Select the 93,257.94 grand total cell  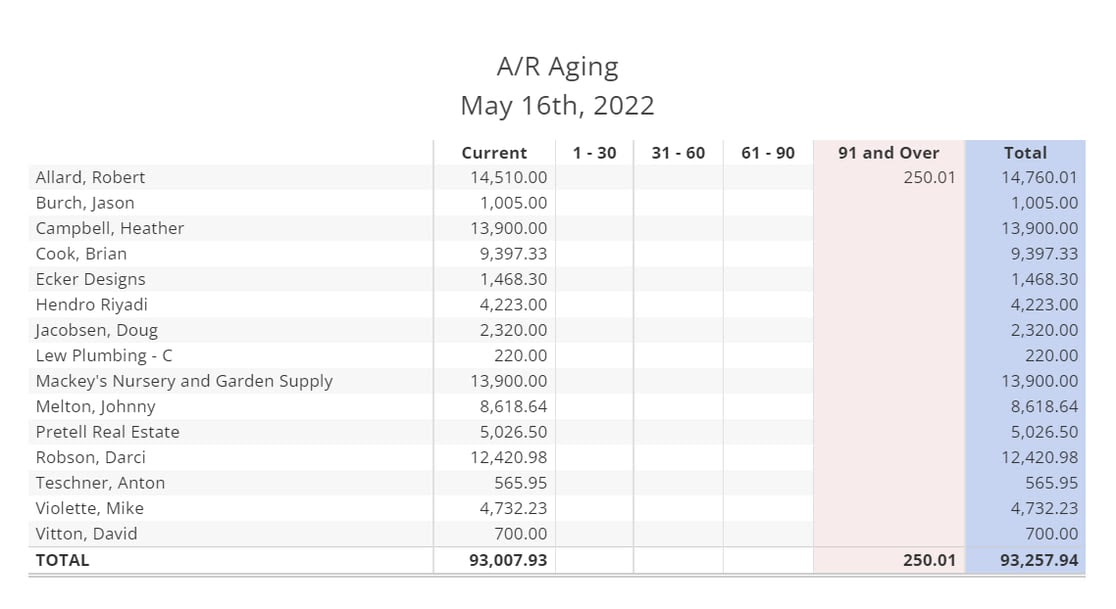[x=1039, y=560]
